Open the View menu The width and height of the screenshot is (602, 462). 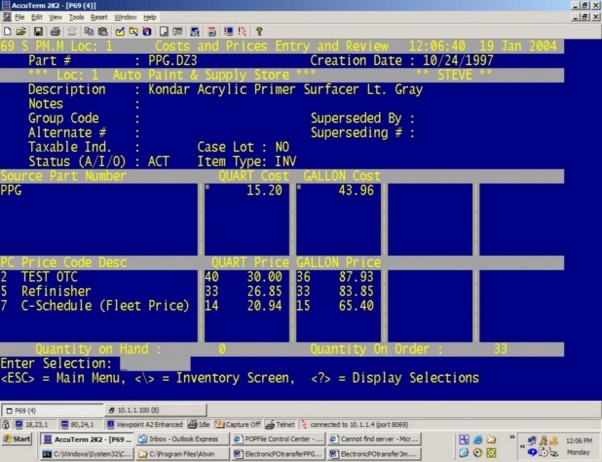coord(55,17)
